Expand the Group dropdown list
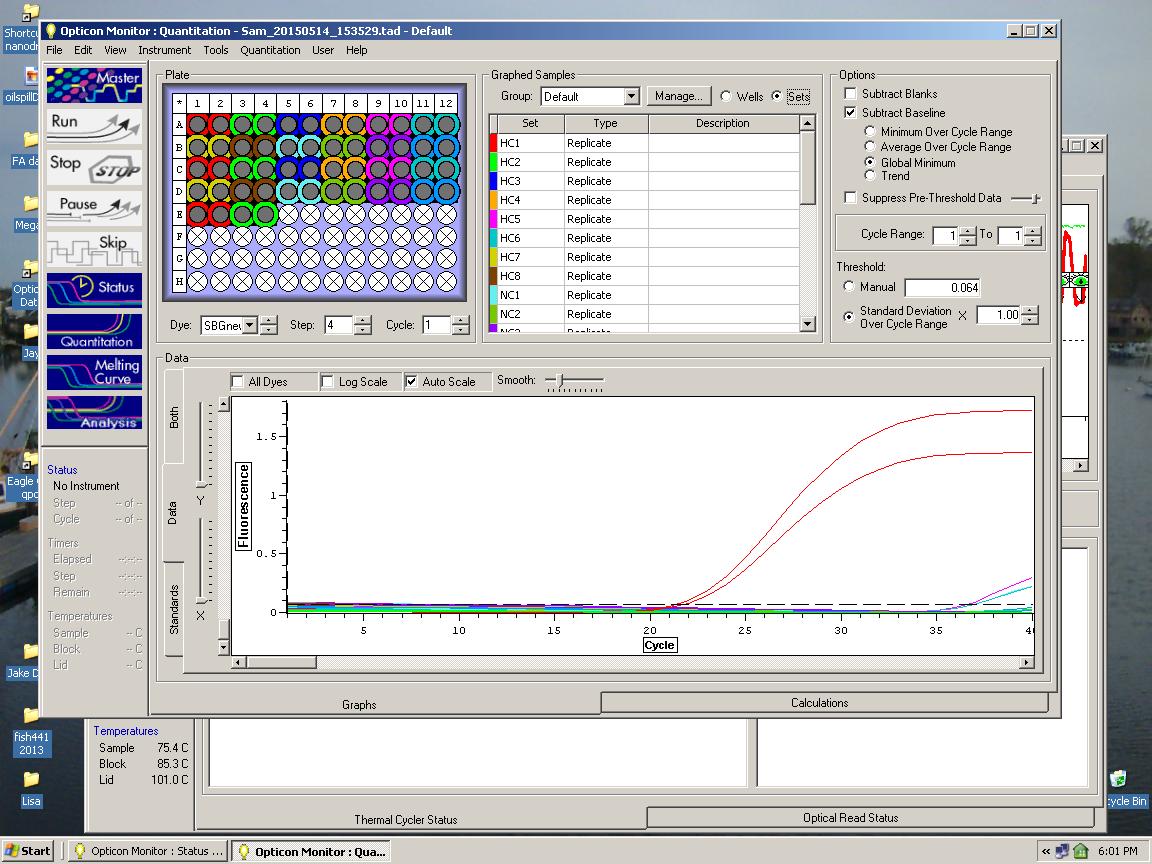Image resolution: width=1152 pixels, height=864 pixels. pyautogui.click(x=631, y=97)
